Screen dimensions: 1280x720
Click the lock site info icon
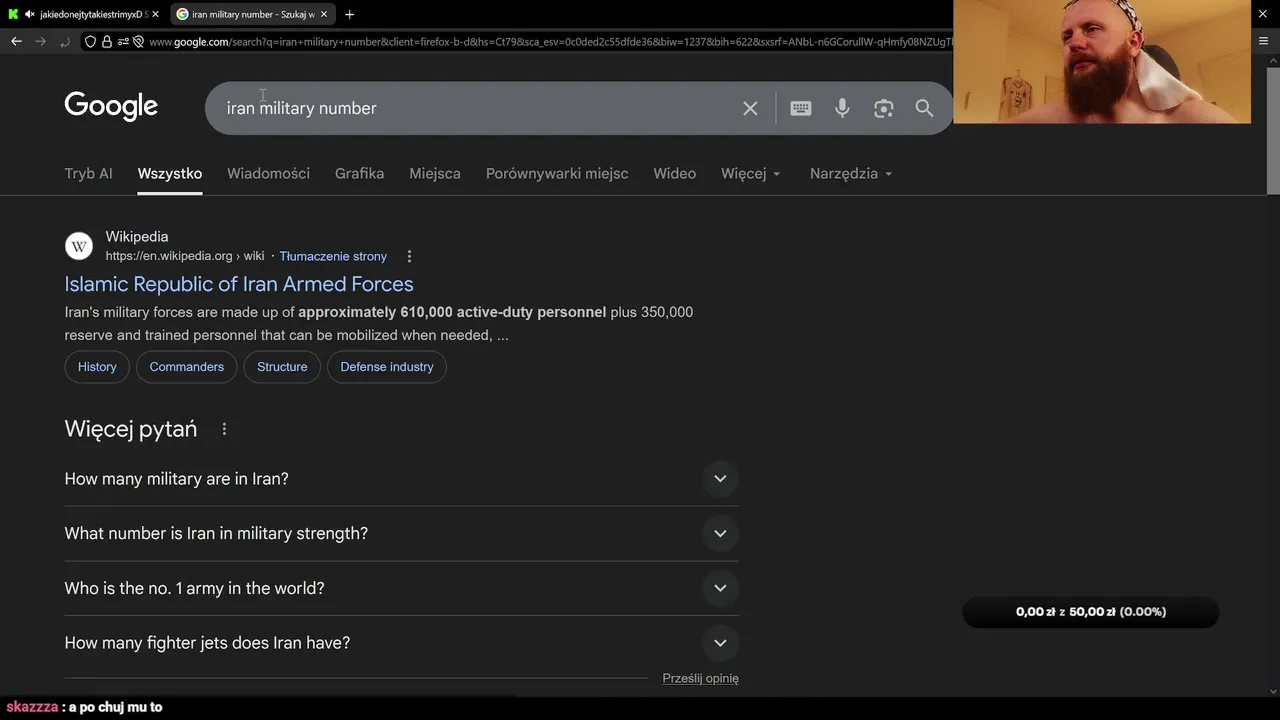[x=107, y=42]
